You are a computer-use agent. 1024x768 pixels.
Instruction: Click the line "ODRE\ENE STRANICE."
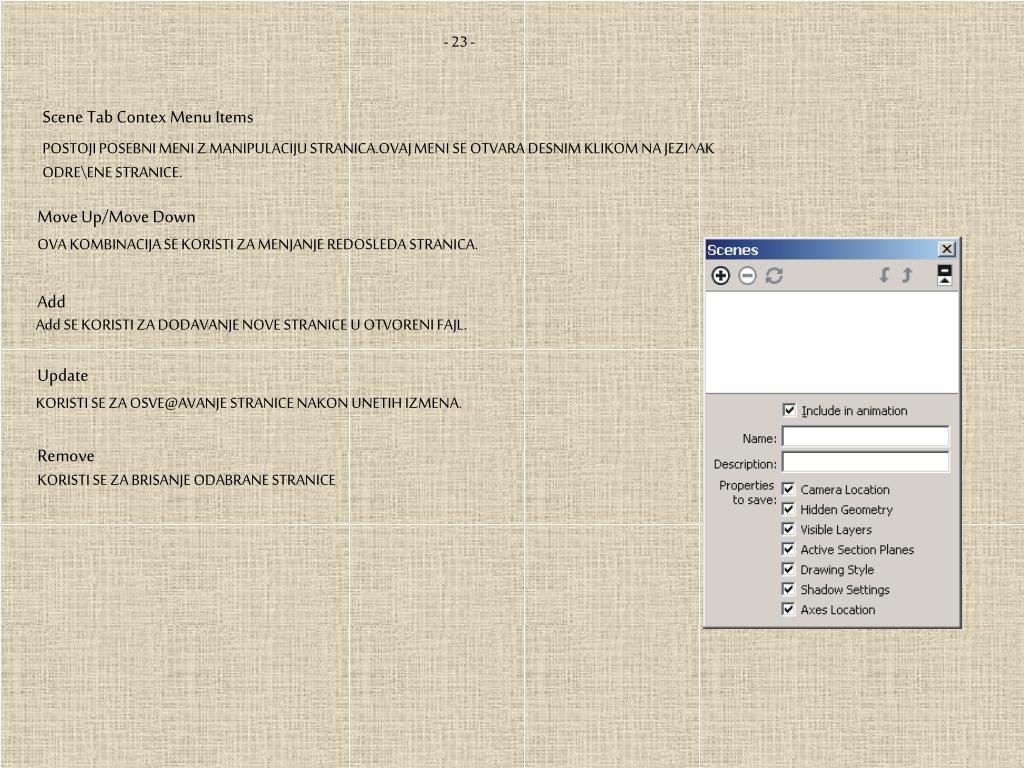tap(112, 172)
